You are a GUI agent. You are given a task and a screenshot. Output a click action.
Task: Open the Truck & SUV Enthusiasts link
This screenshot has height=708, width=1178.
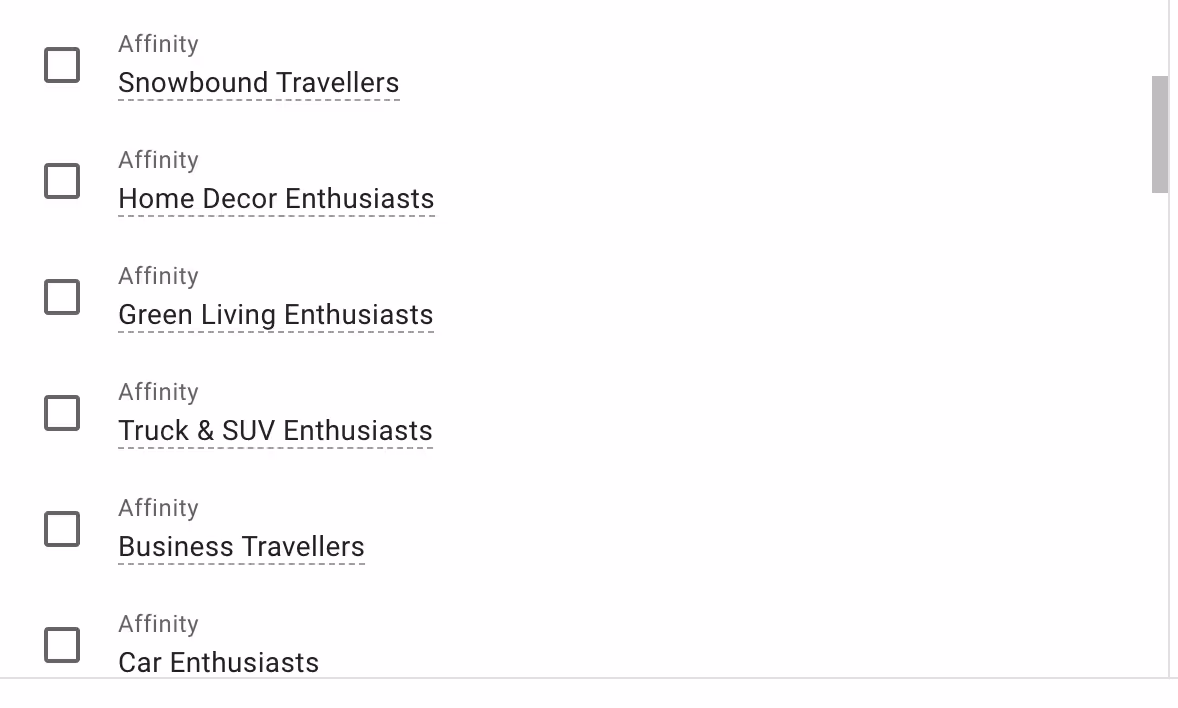pos(275,431)
